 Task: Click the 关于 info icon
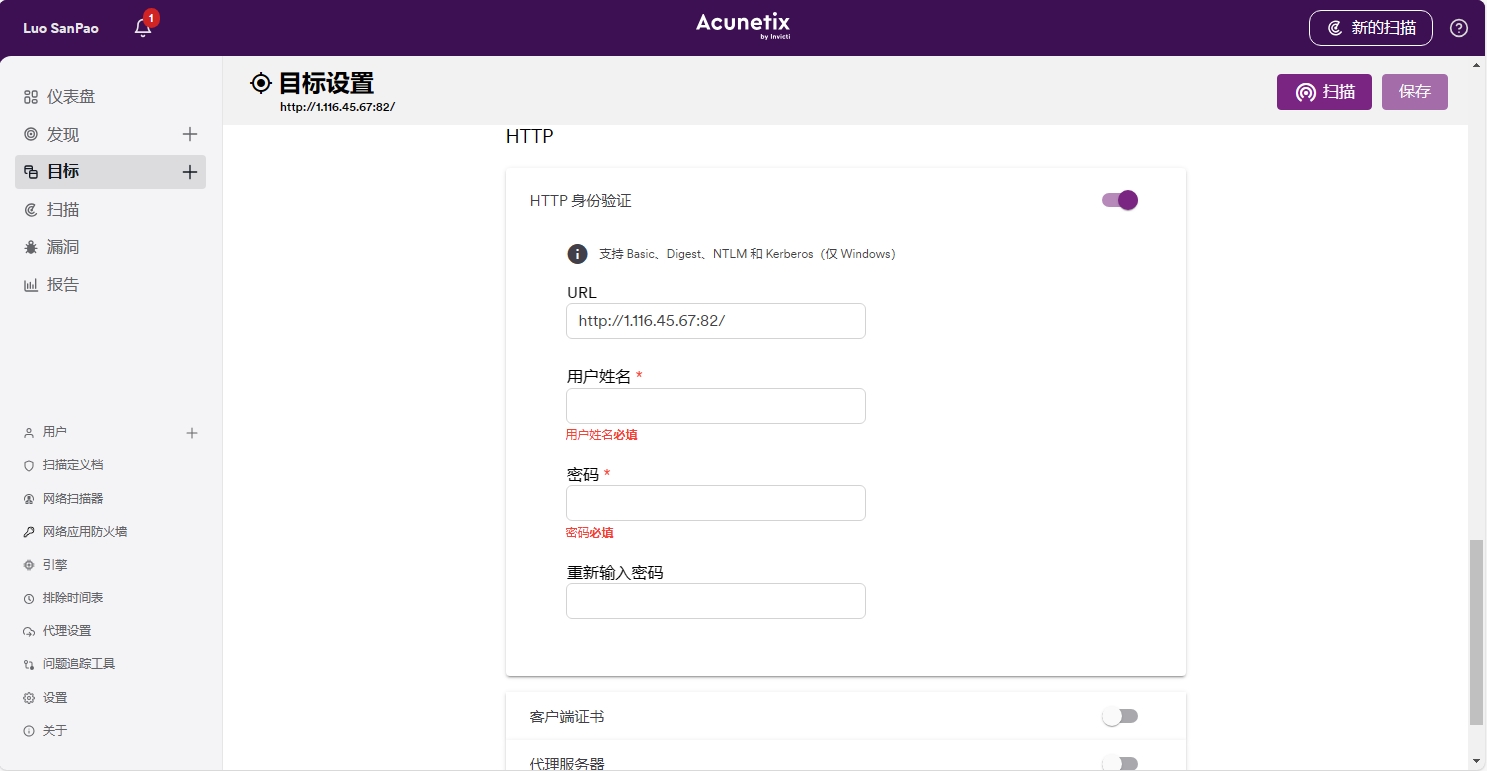29,731
